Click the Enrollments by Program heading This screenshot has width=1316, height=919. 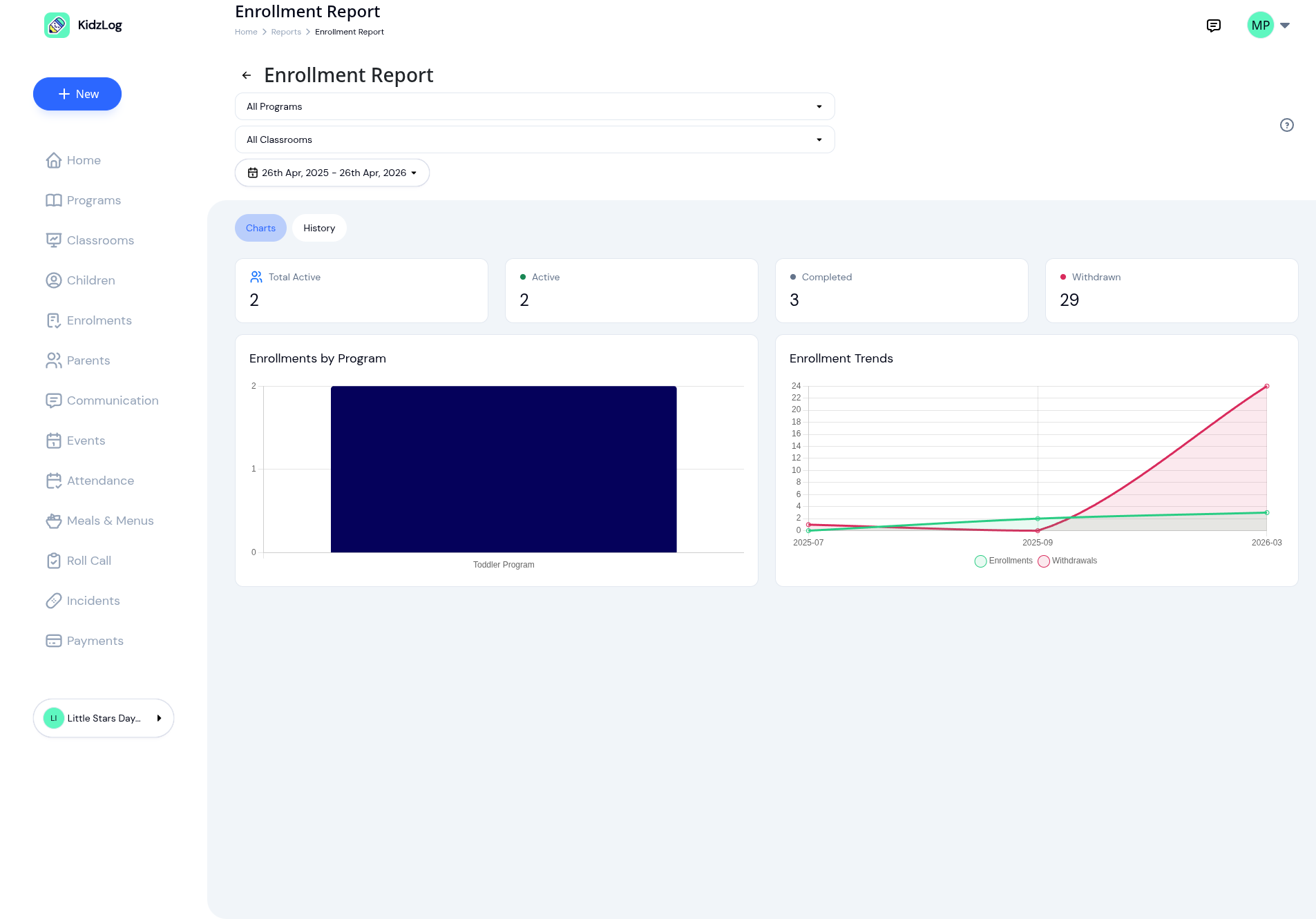point(318,358)
